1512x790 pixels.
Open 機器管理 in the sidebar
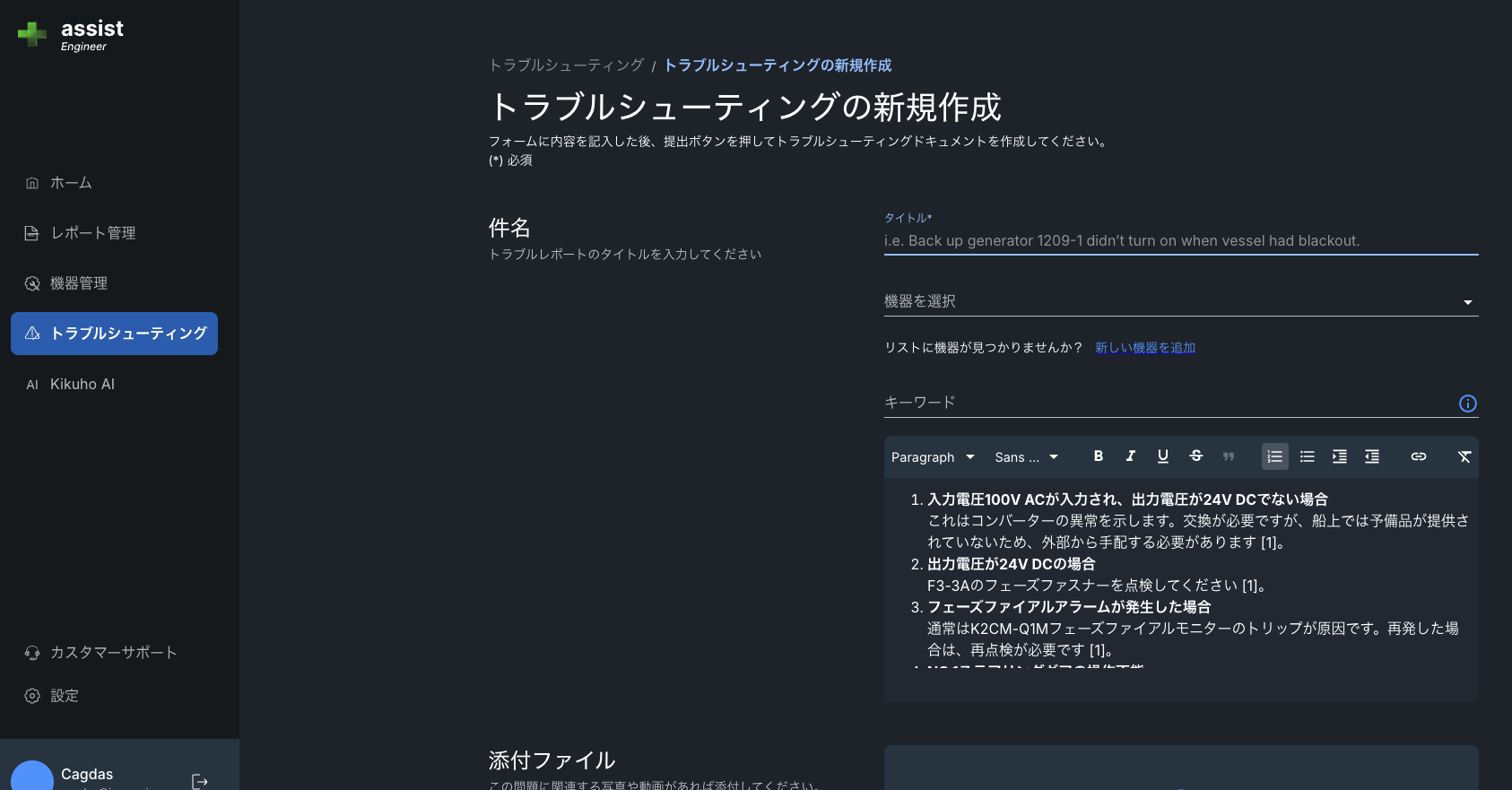(114, 283)
